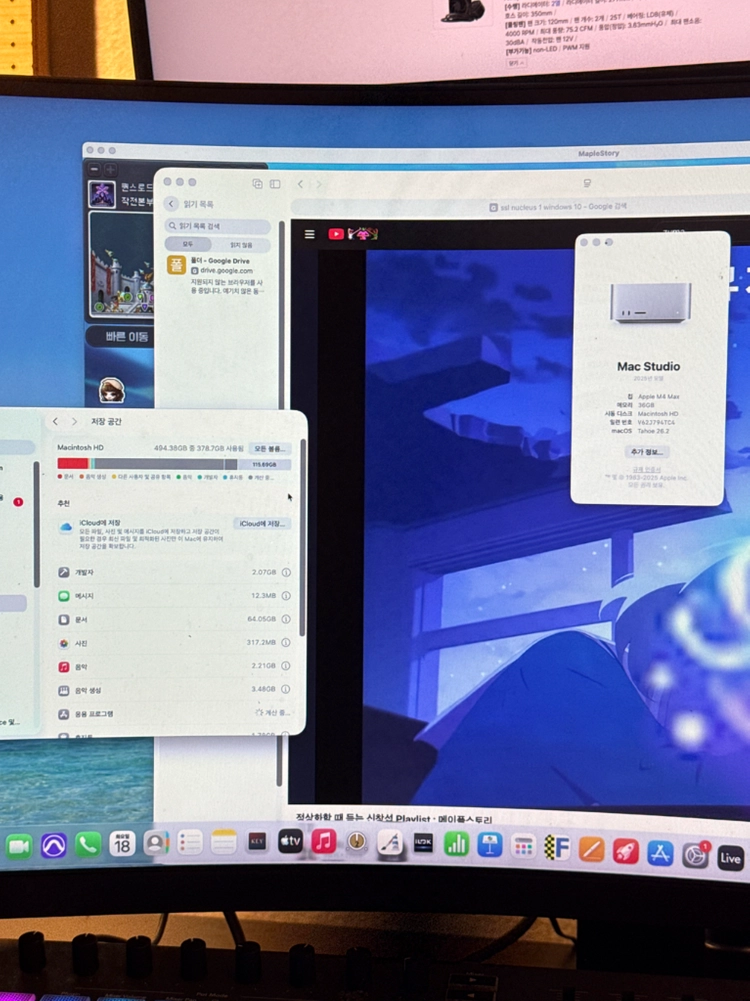Select the 문서 storage category row
This screenshot has height=1001, width=750.
(x=174, y=619)
